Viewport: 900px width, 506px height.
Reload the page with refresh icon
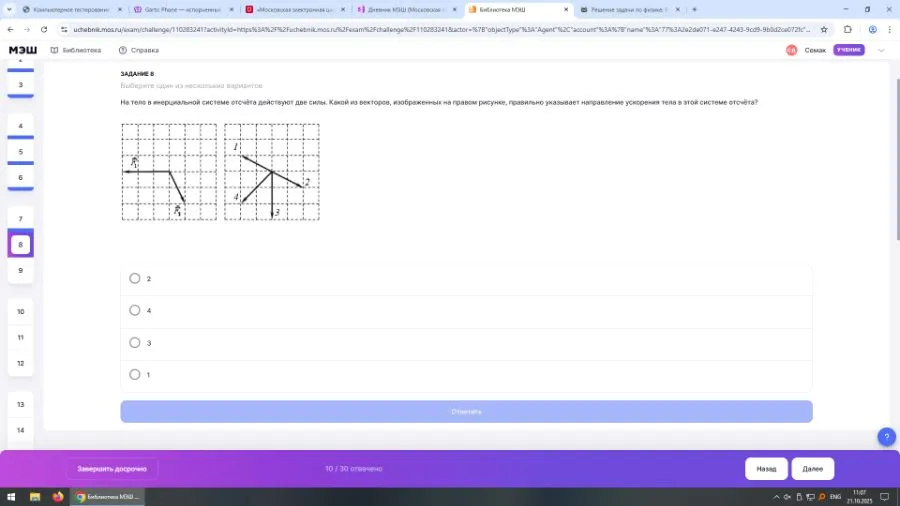(44, 29)
